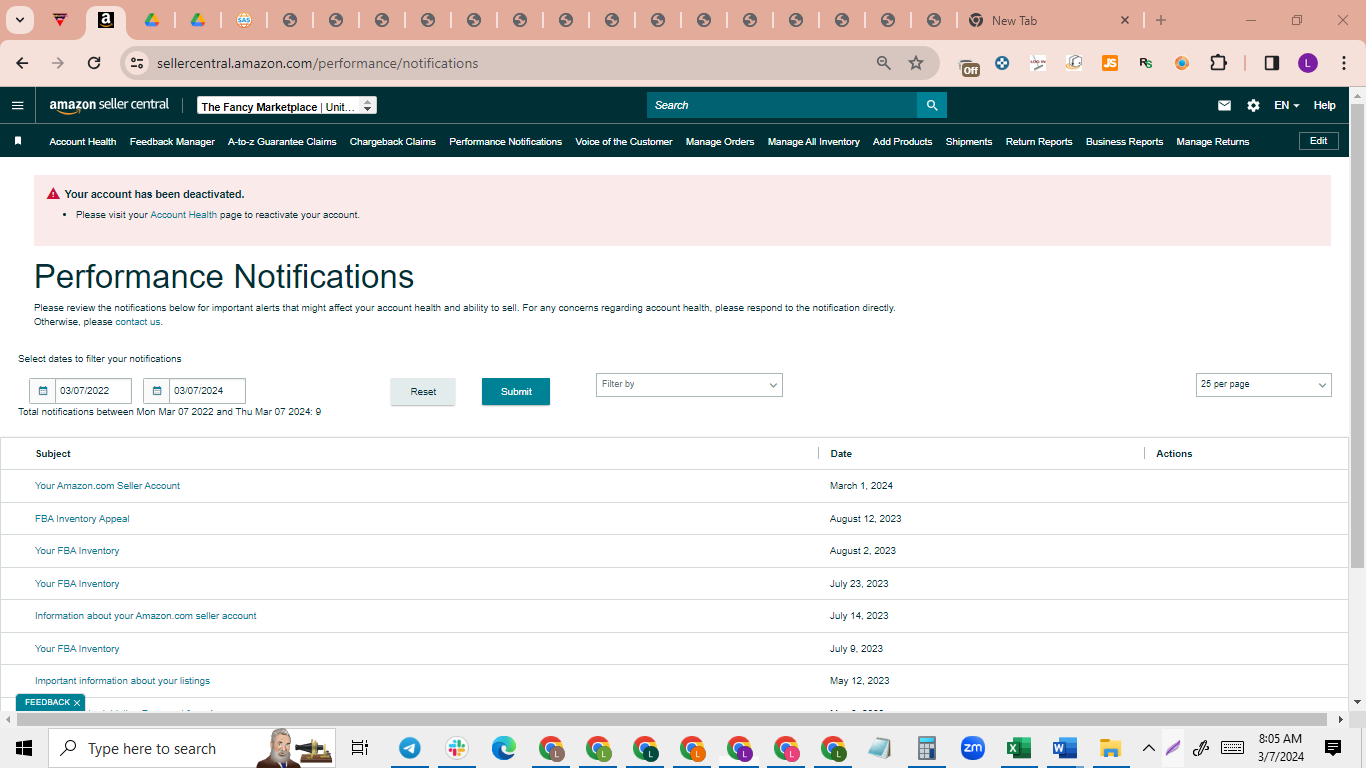Open Voice of the Customer
Image resolution: width=1366 pixels, height=768 pixels.
pyautogui.click(x=624, y=142)
